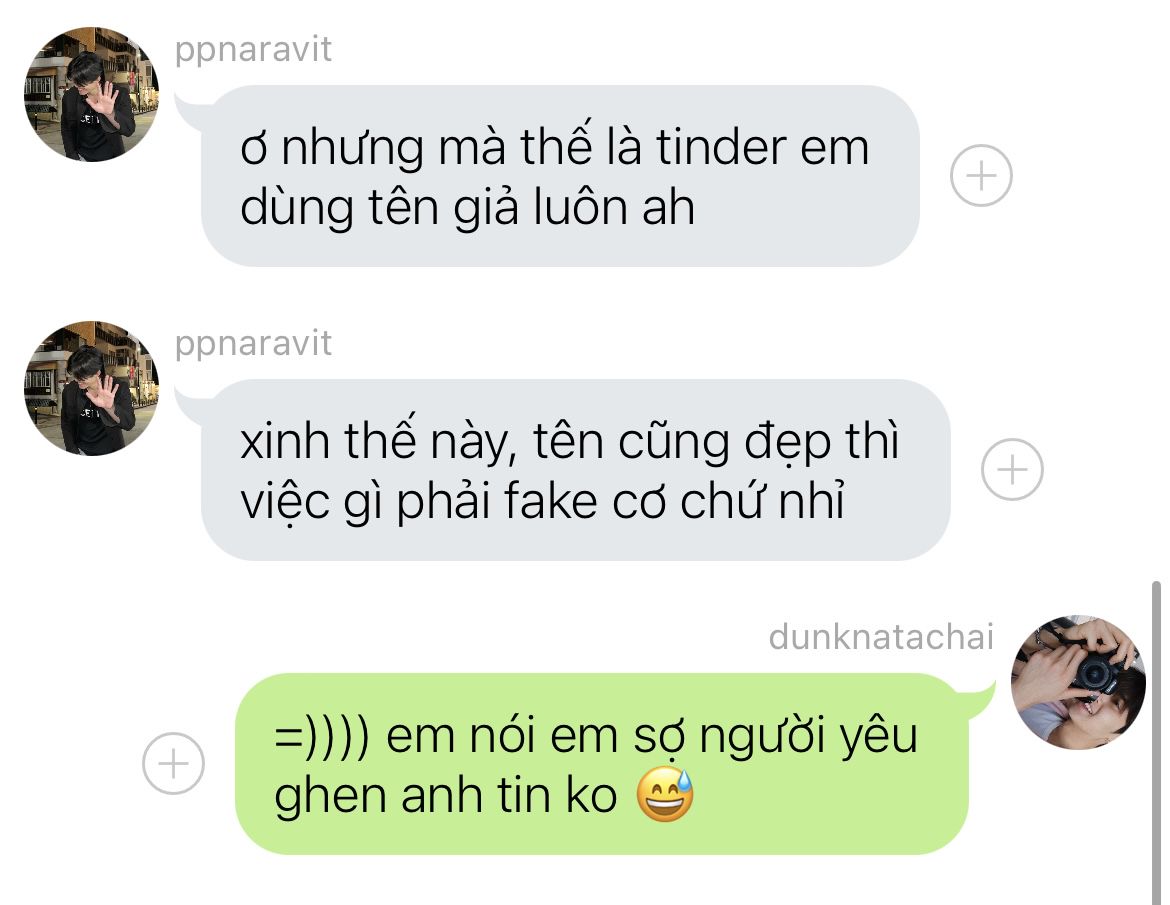Click the ppnaravit username above the second message
The image size is (1170, 905).
coord(253,344)
